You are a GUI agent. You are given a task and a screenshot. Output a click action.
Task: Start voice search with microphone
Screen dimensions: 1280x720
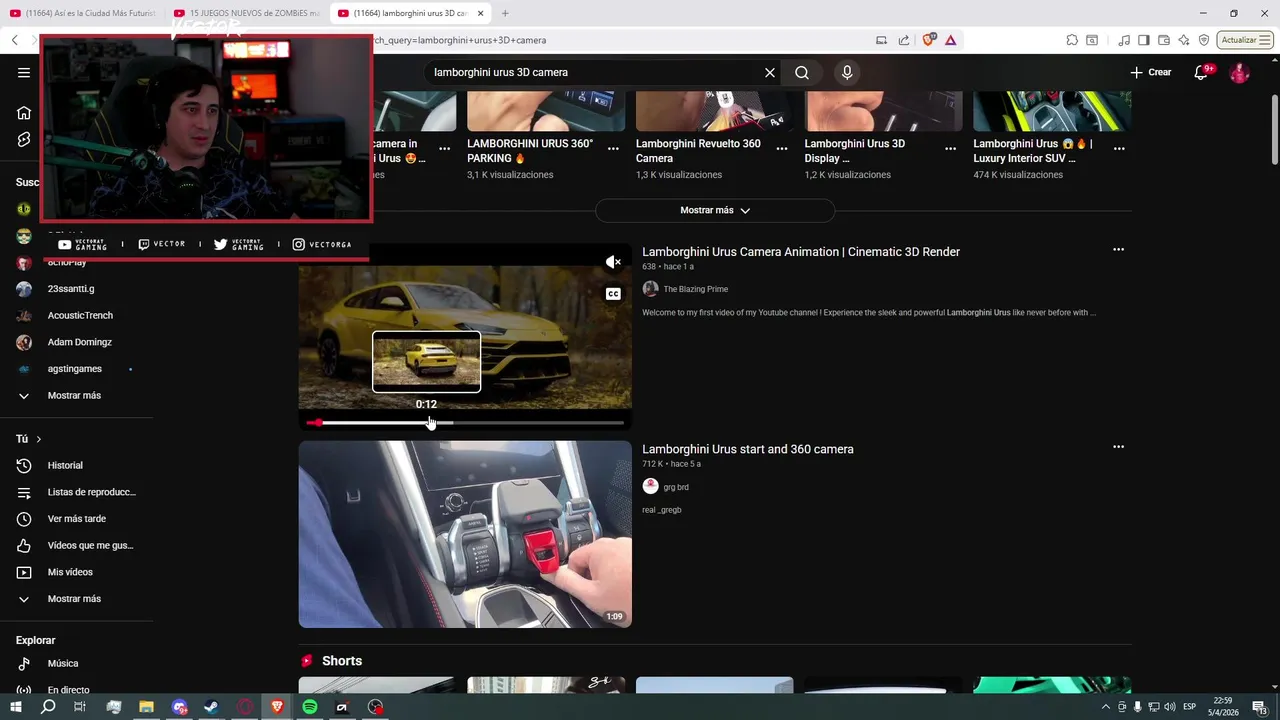click(x=847, y=72)
